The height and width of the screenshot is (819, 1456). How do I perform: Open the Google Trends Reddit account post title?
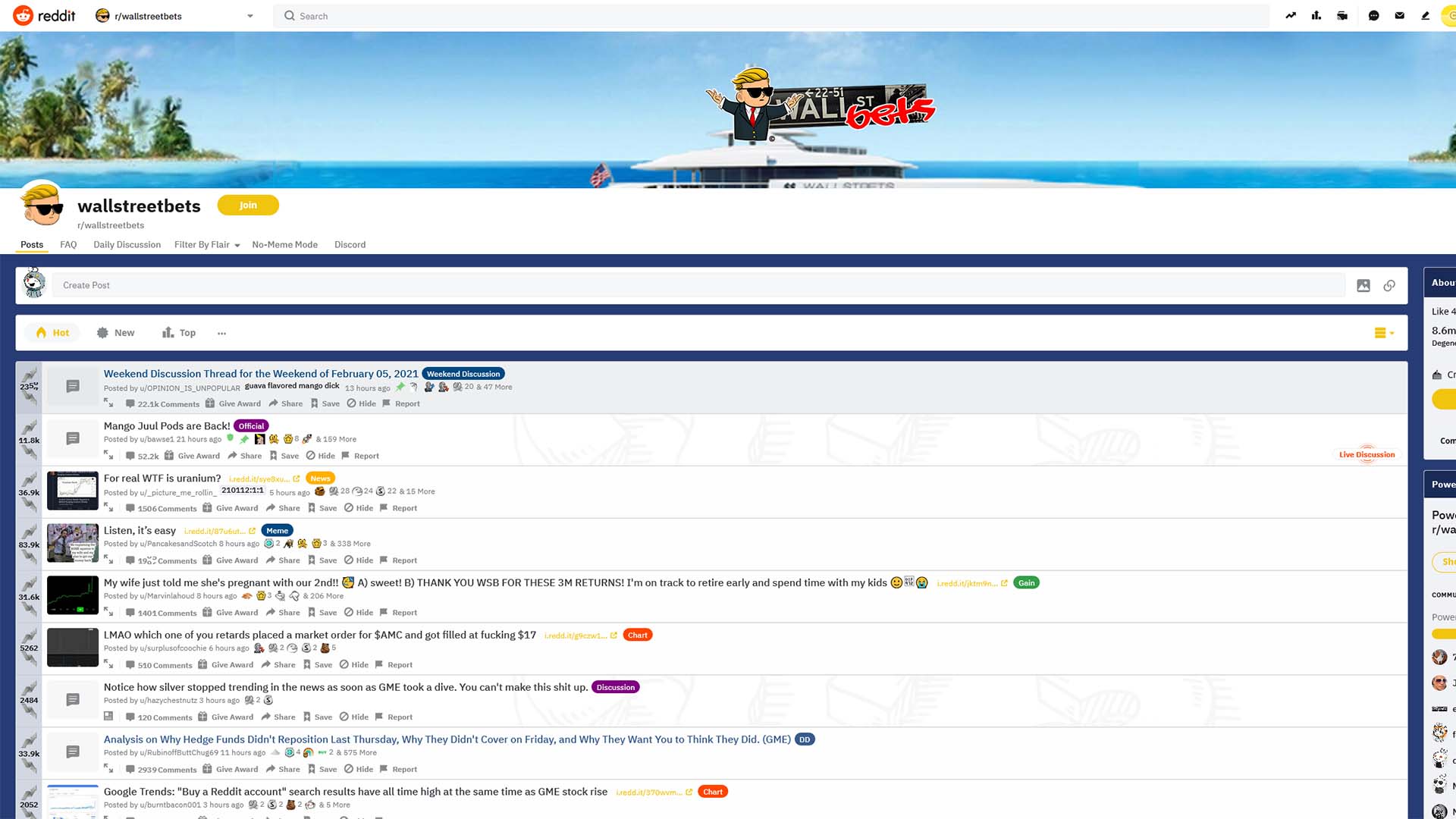356,792
